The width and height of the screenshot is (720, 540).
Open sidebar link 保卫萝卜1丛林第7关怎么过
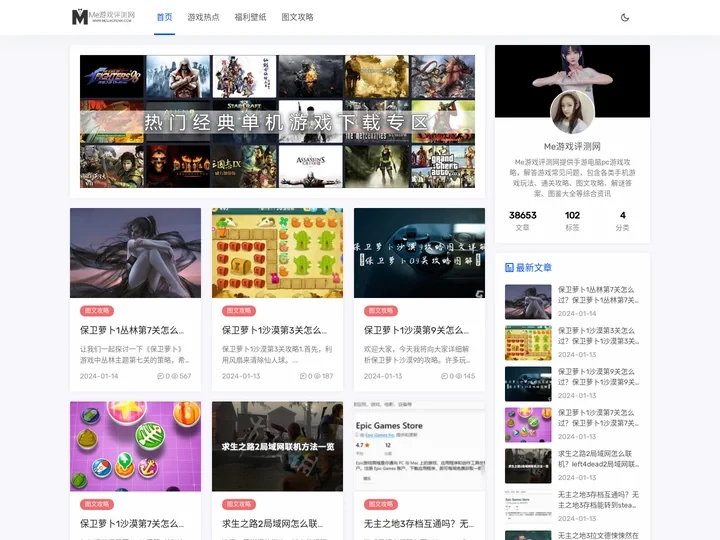[x=598, y=295]
